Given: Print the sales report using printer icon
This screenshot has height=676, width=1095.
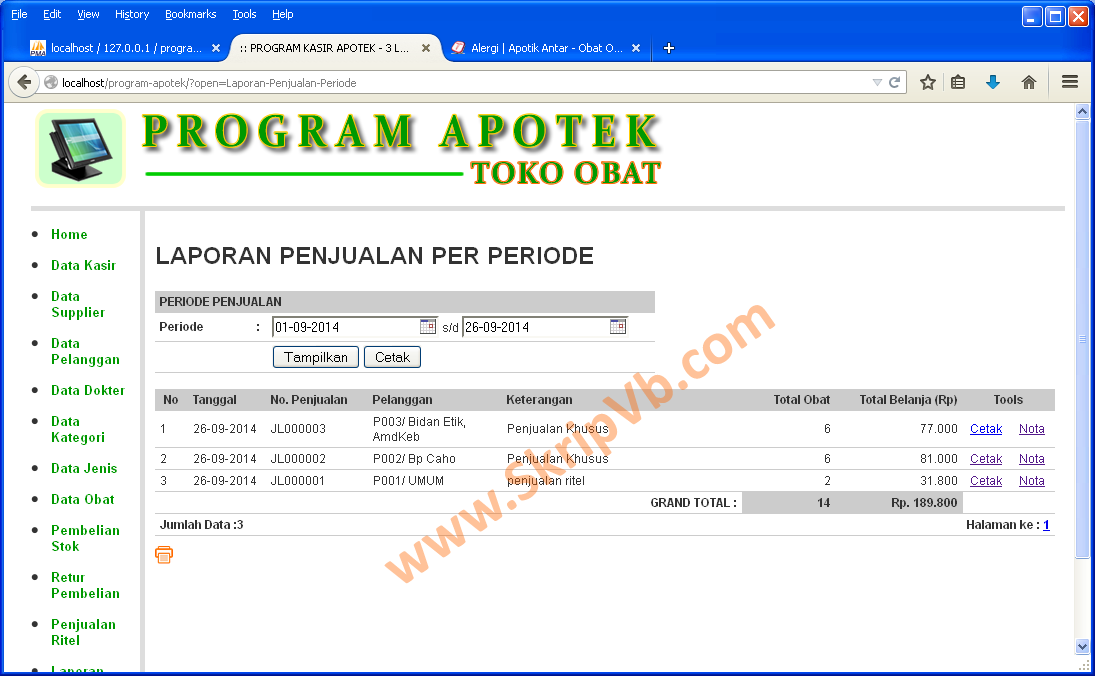Looking at the screenshot, I should click(x=163, y=554).
